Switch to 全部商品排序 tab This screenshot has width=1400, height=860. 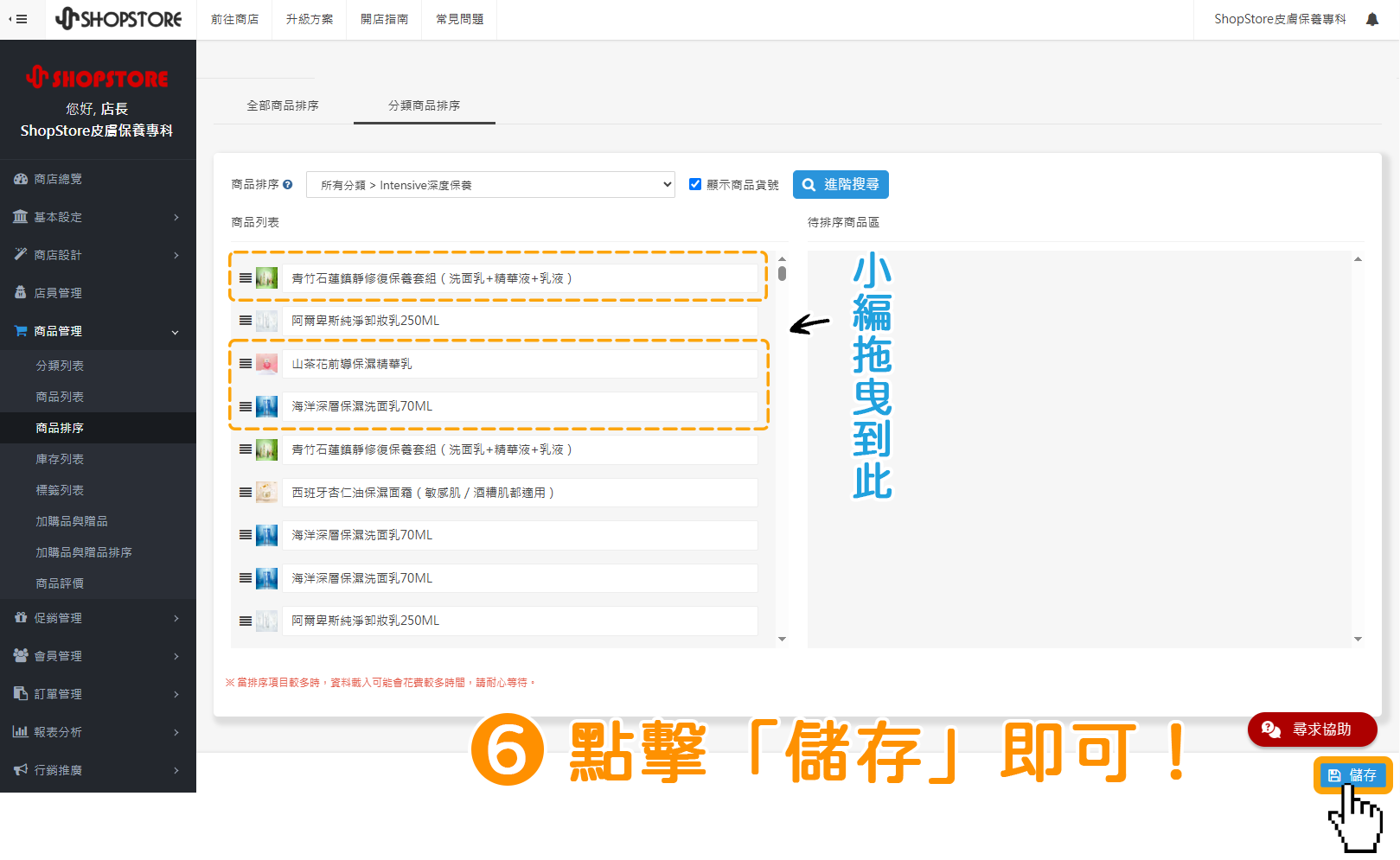click(x=283, y=105)
